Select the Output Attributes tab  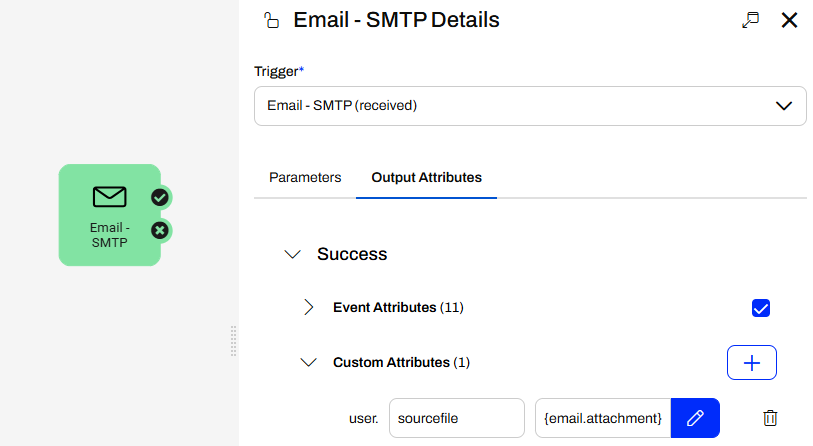point(426,177)
